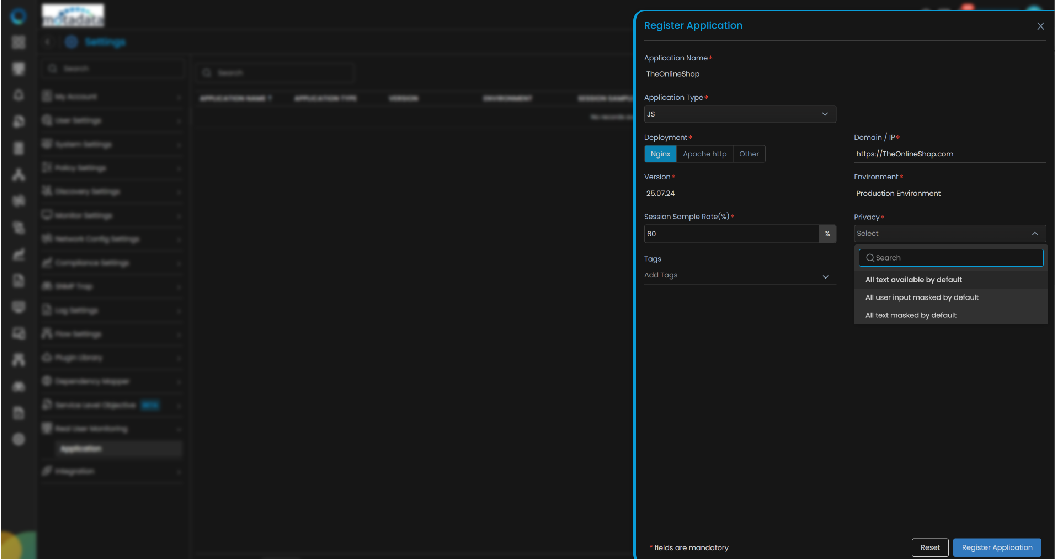Open the dashboard grid icon in nav rail
1056x560 pixels.
(19, 42)
